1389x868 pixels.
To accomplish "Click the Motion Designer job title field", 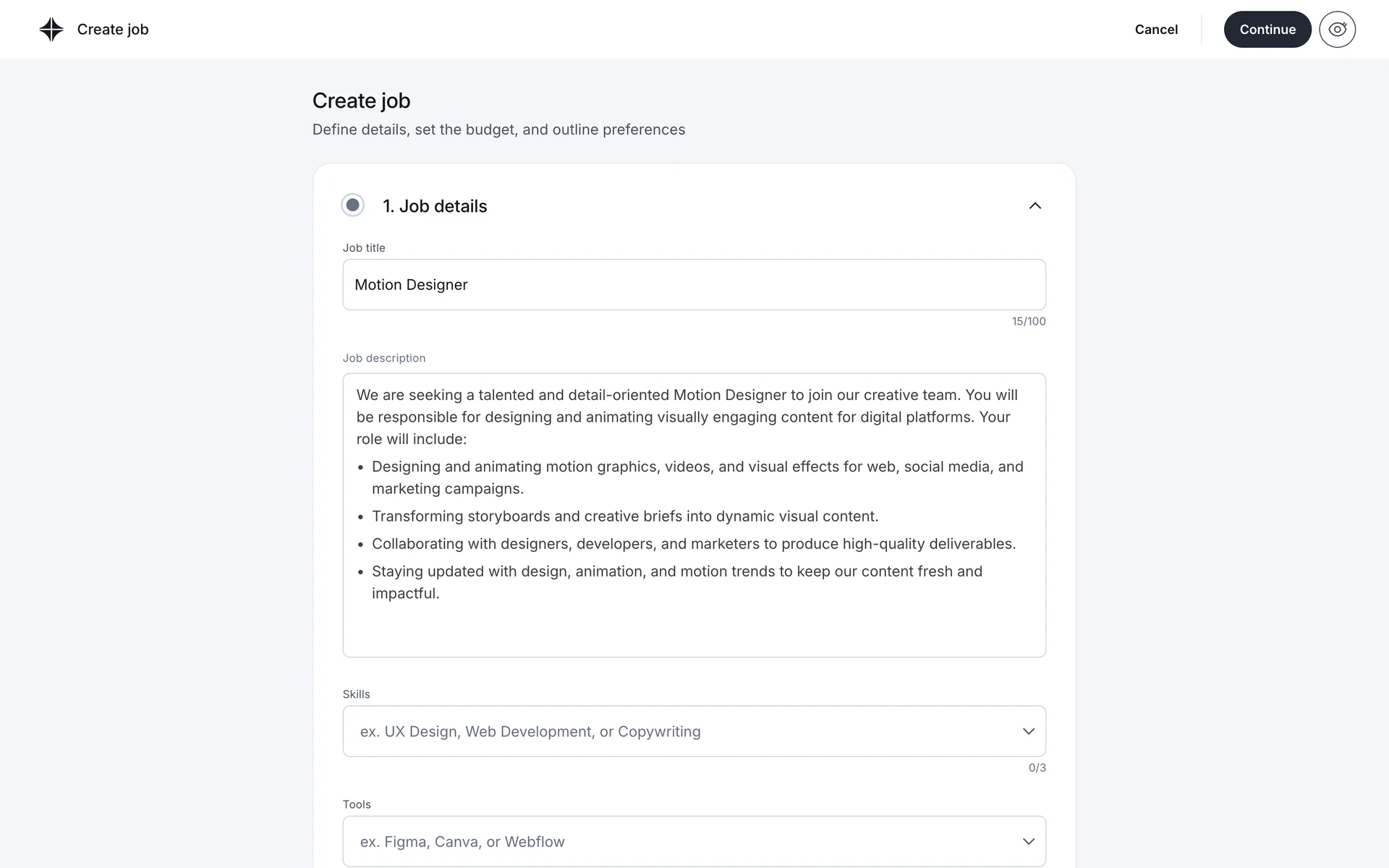I will click(693, 285).
